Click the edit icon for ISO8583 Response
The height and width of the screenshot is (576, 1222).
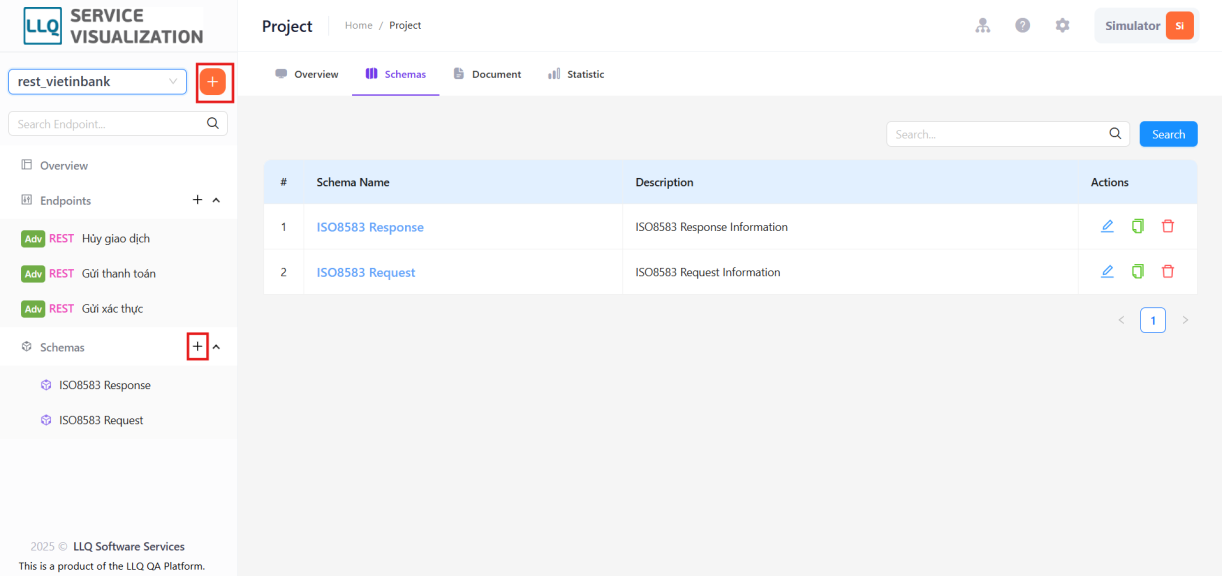coord(1107,226)
